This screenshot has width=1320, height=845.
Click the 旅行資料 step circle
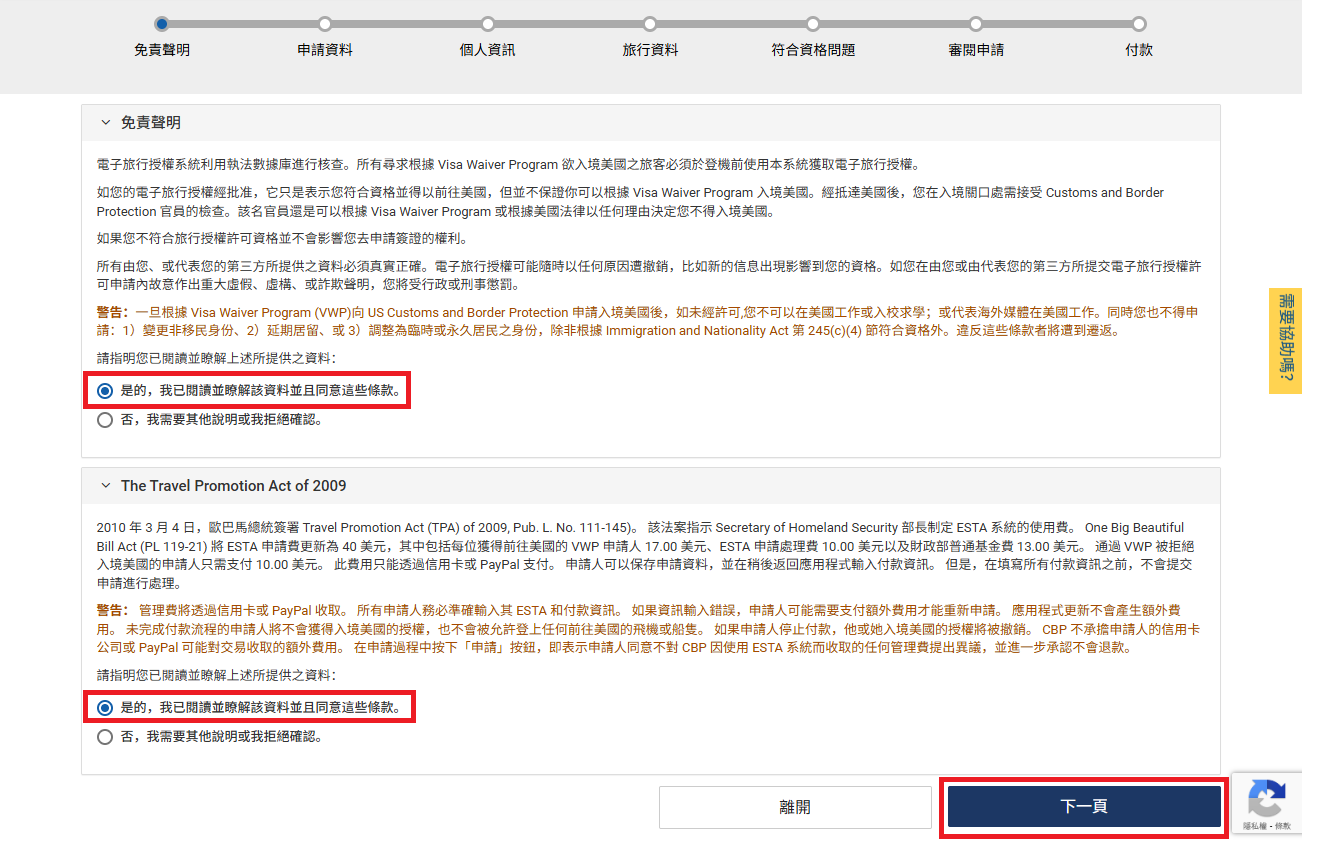(650, 24)
